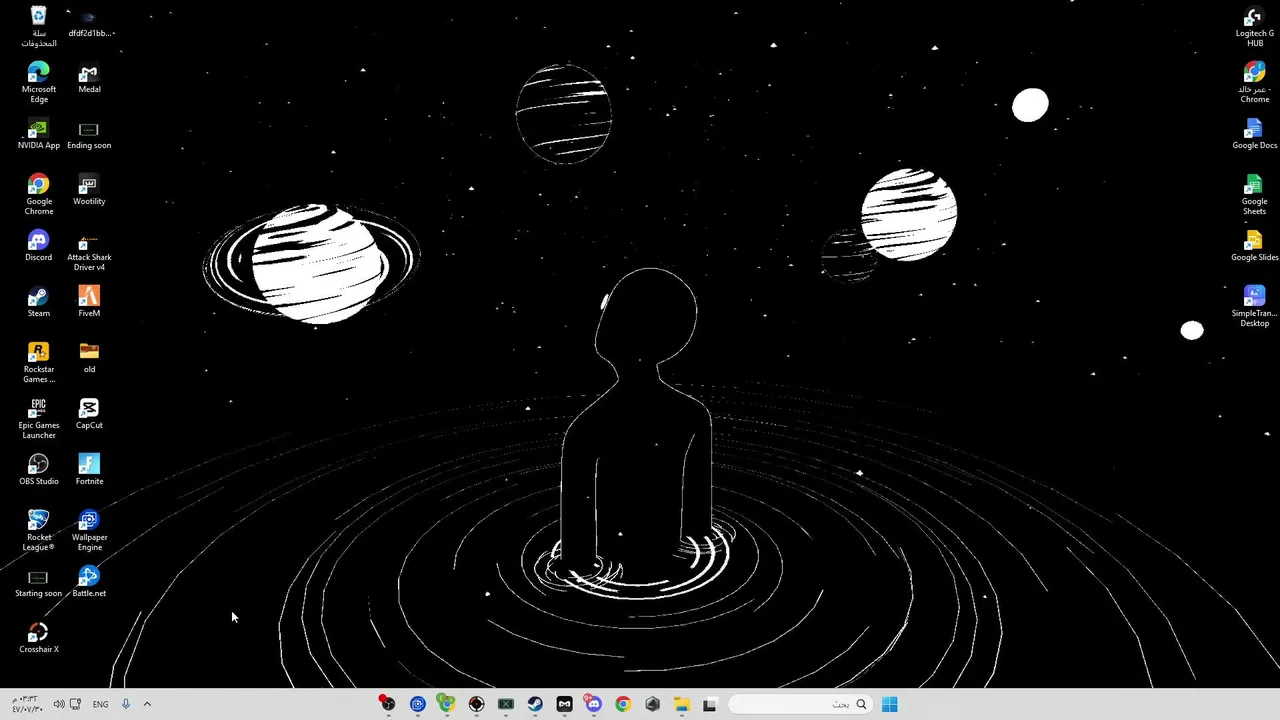Switch the ENG input language indicator
1280x720 pixels.
tap(100, 704)
